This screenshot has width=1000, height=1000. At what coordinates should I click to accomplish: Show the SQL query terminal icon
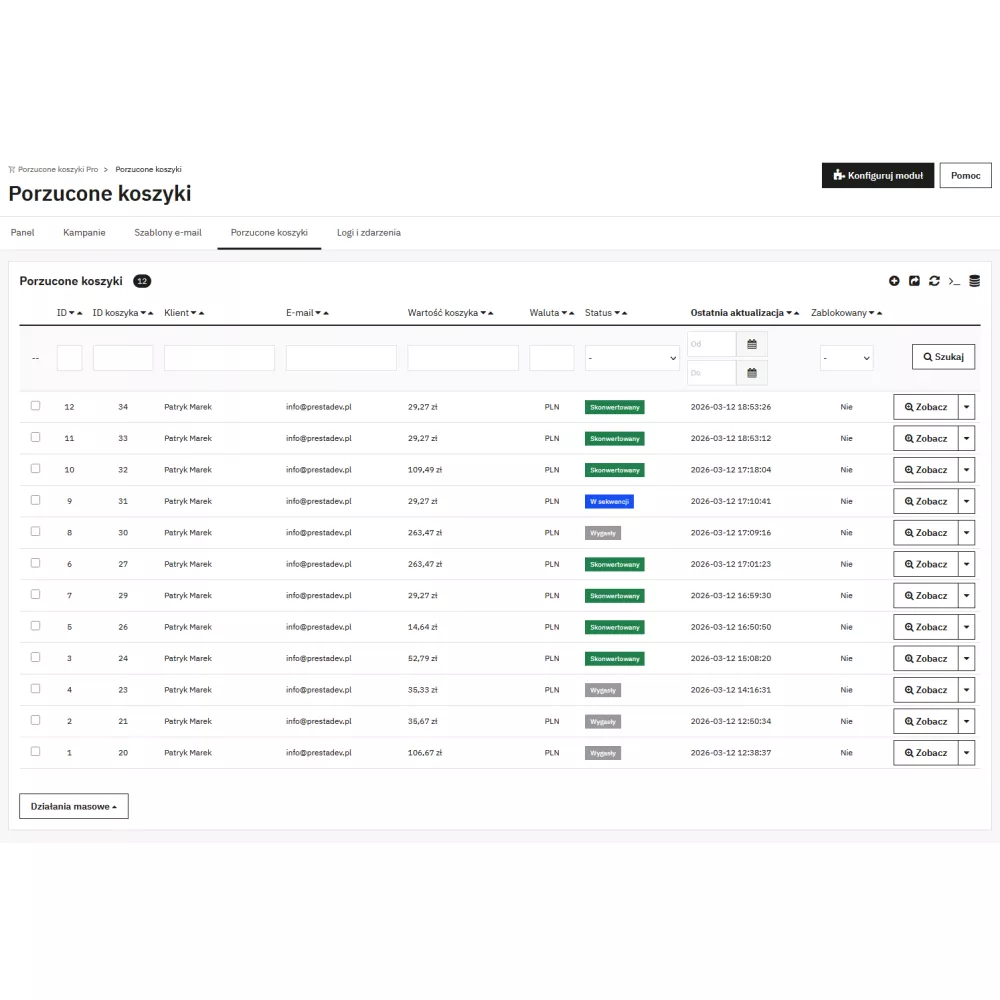click(x=954, y=281)
